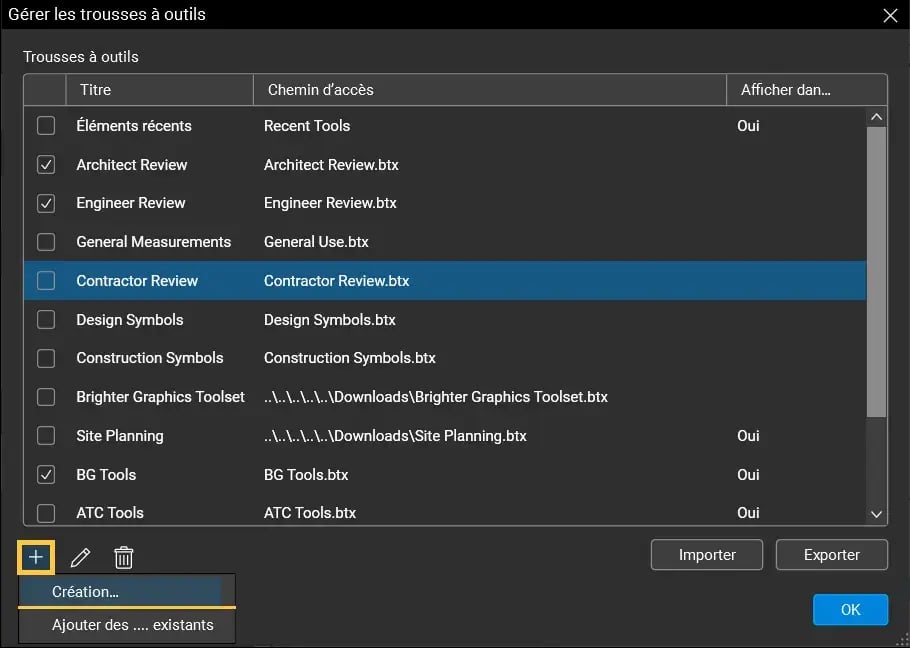Enable the Site Planning checkbox
Screen dimensions: 910x648
coord(45,436)
